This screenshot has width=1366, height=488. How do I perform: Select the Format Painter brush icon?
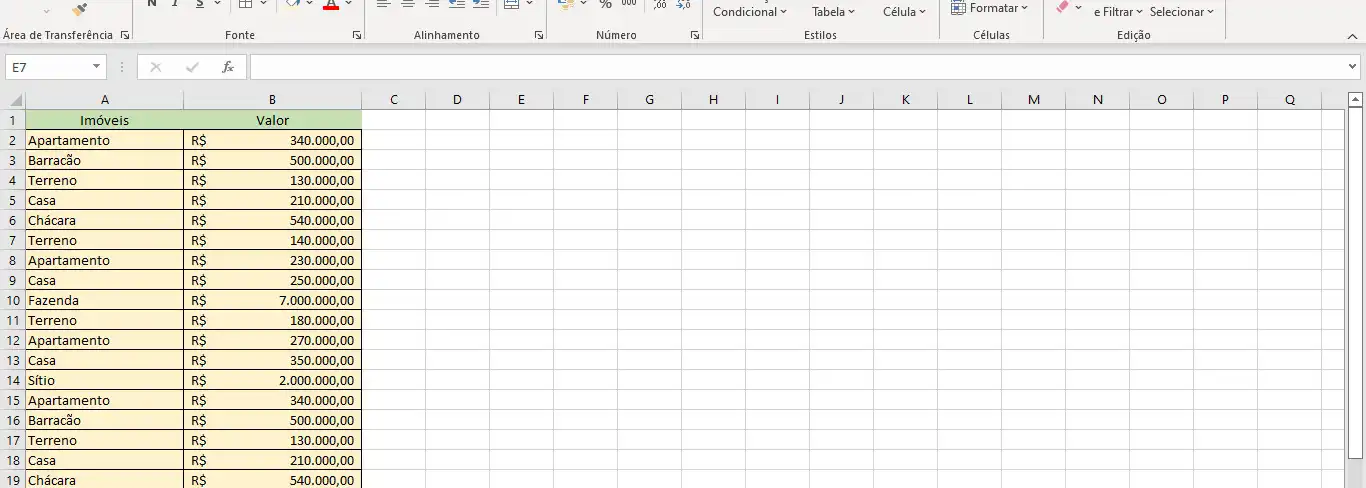pyautogui.click(x=81, y=8)
